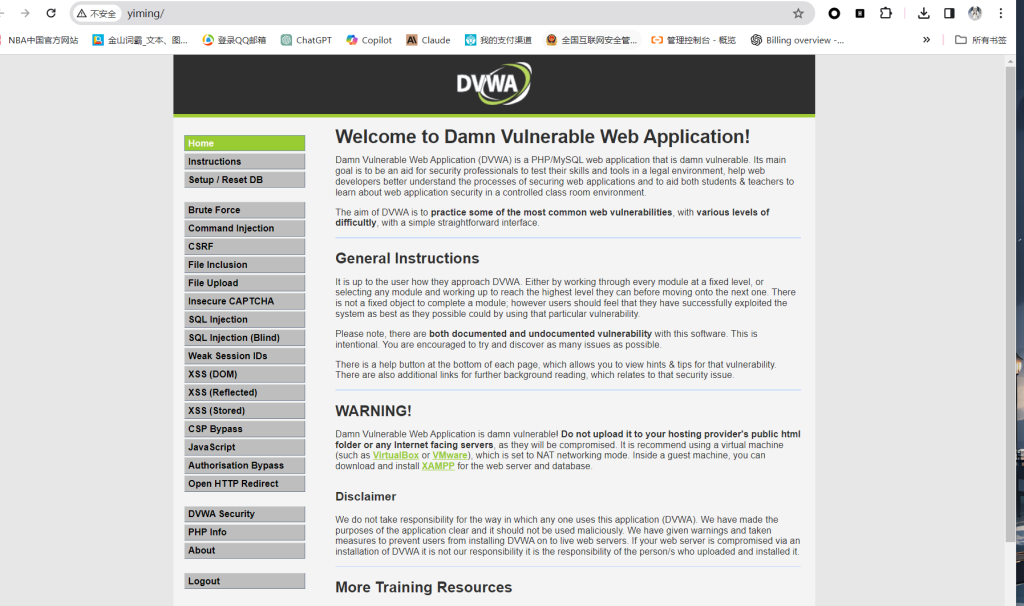This screenshot has height=606, width=1024.
Task: Click the address bar showing yiming/
Action: click(x=450, y=14)
